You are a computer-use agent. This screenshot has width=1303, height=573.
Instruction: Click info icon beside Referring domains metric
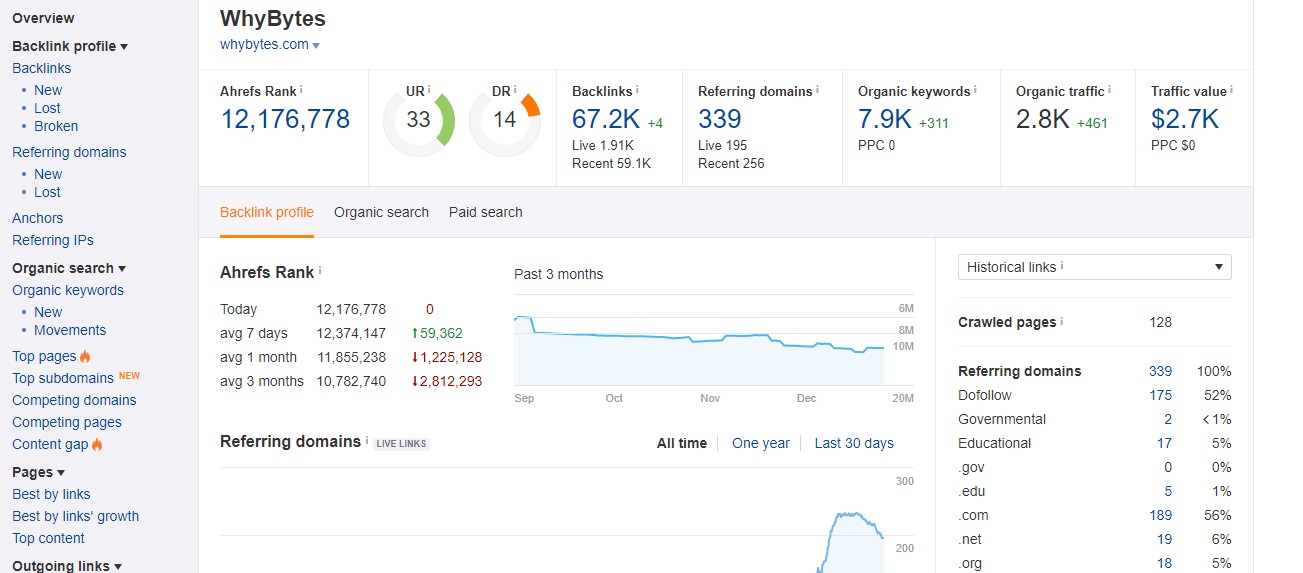coord(817,89)
